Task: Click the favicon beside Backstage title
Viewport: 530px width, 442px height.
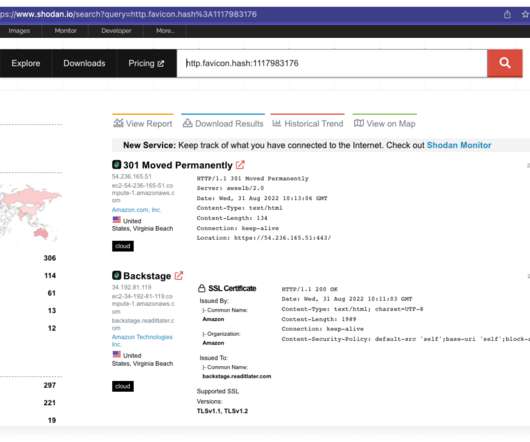Action: [x=116, y=275]
